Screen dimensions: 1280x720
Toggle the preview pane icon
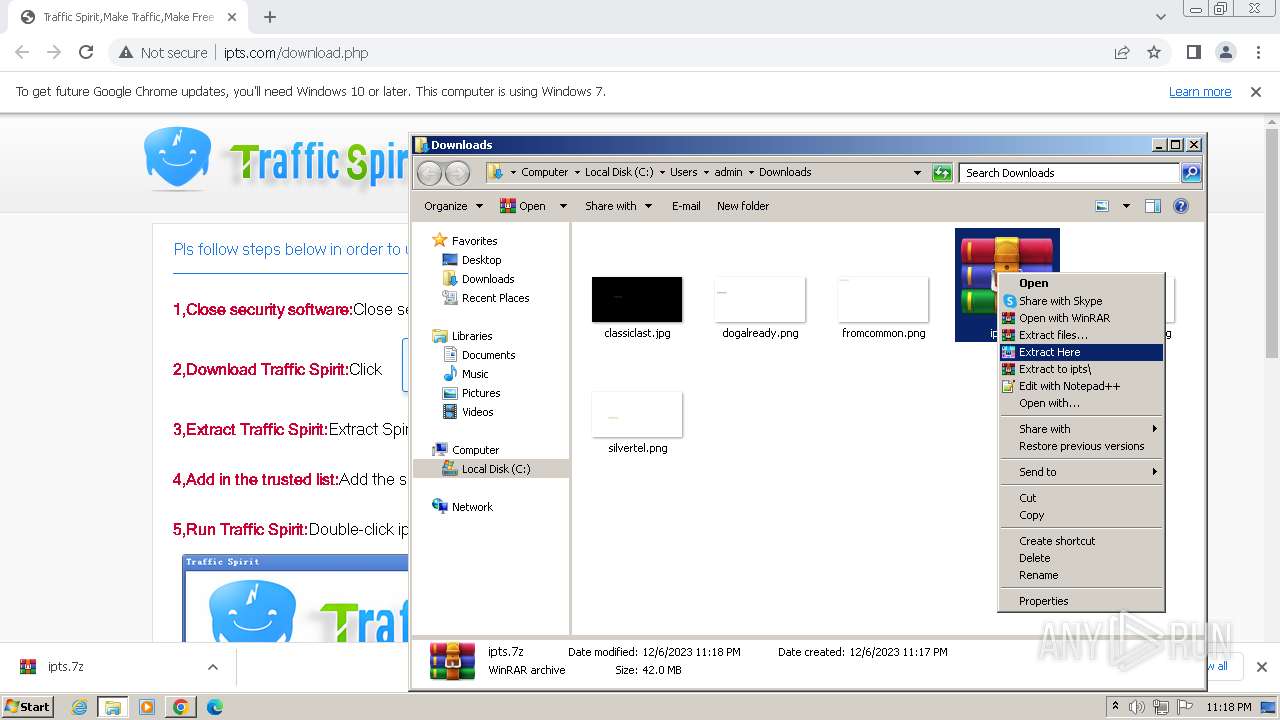pos(1153,206)
